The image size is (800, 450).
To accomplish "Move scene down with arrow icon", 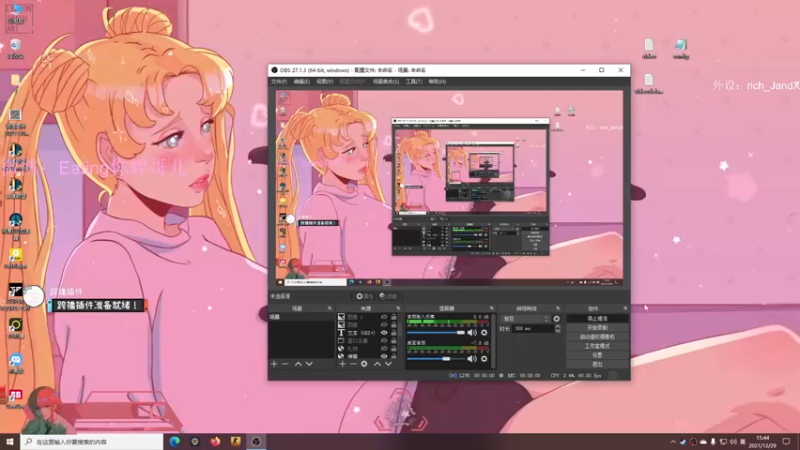I will coord(309,364).
